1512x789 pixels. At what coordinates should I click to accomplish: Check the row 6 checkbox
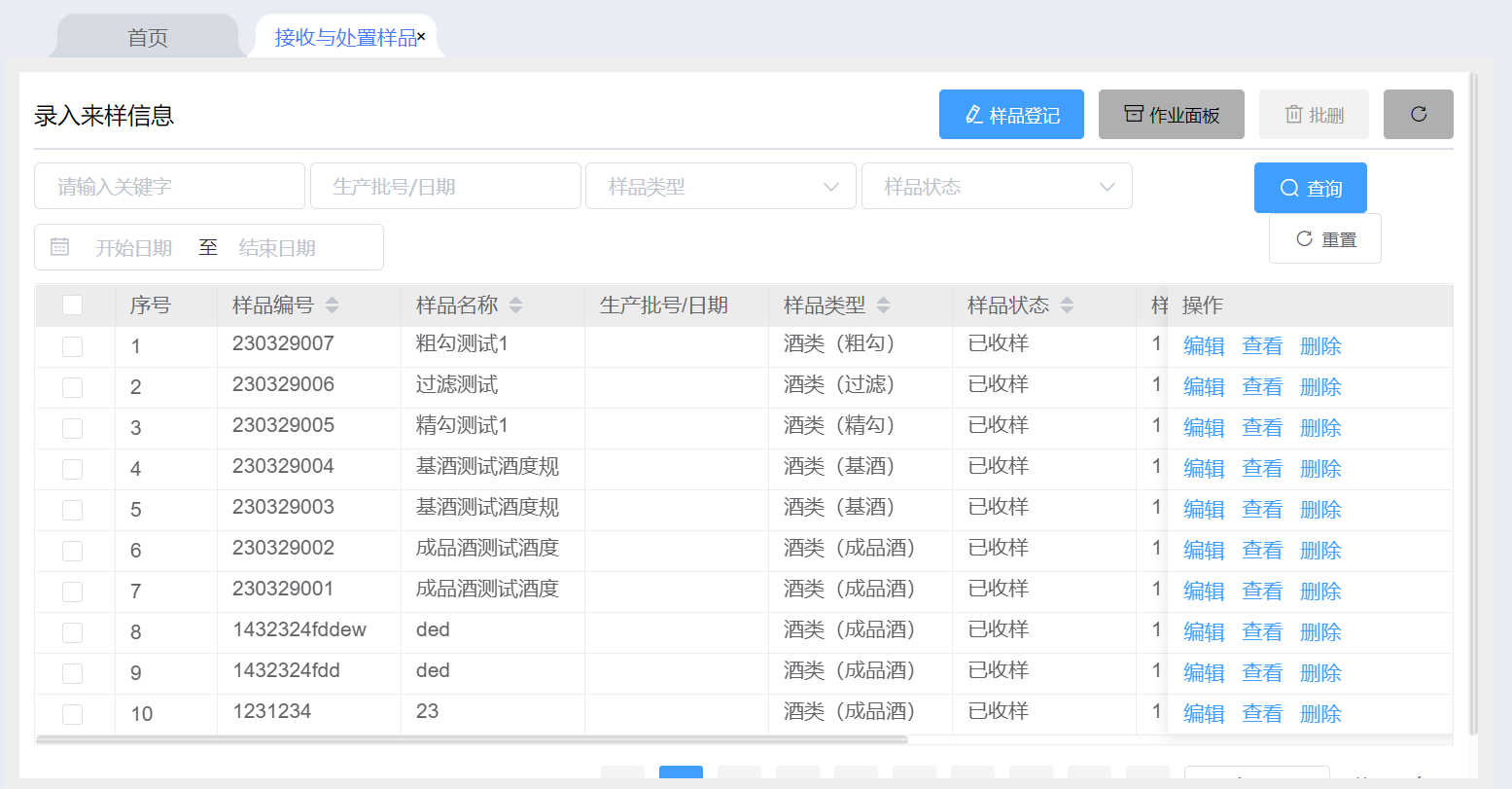pos(72,551)
